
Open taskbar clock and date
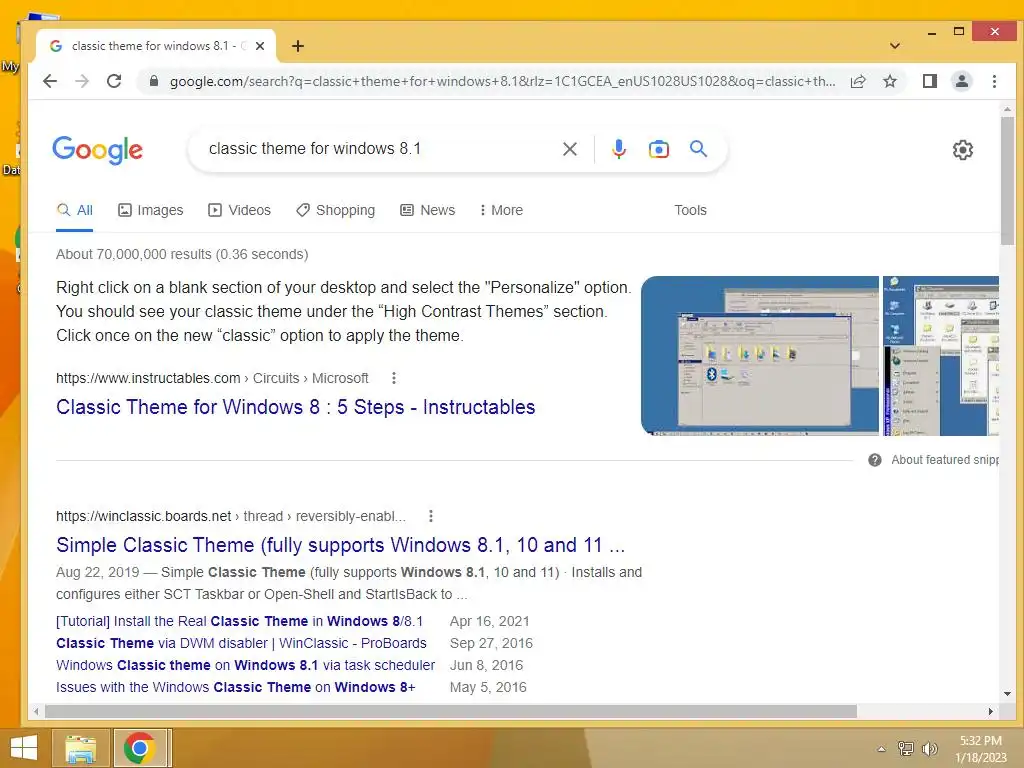click(980, 749)
